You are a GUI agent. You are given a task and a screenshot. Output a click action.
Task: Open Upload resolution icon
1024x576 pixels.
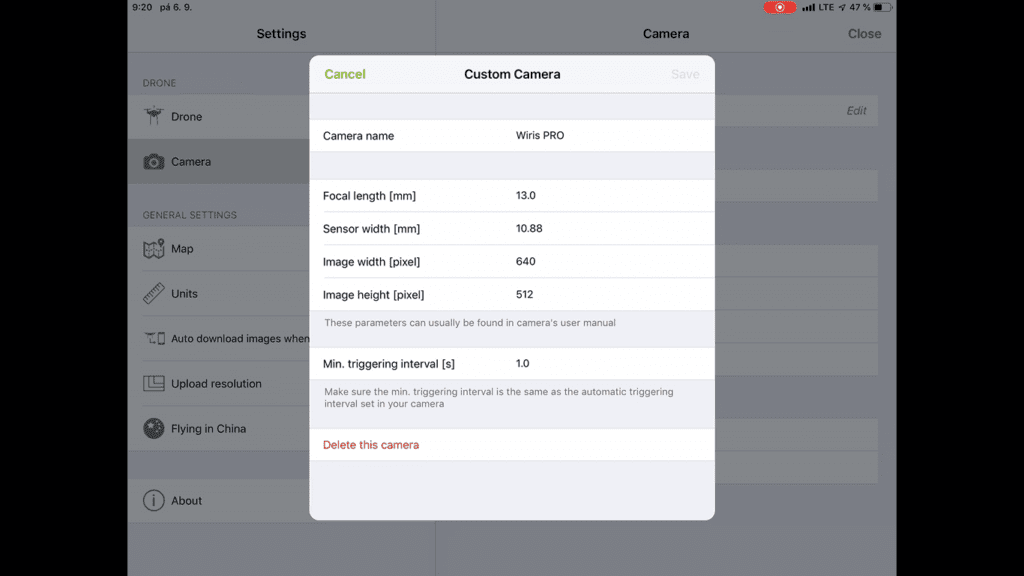pos(153,383)
